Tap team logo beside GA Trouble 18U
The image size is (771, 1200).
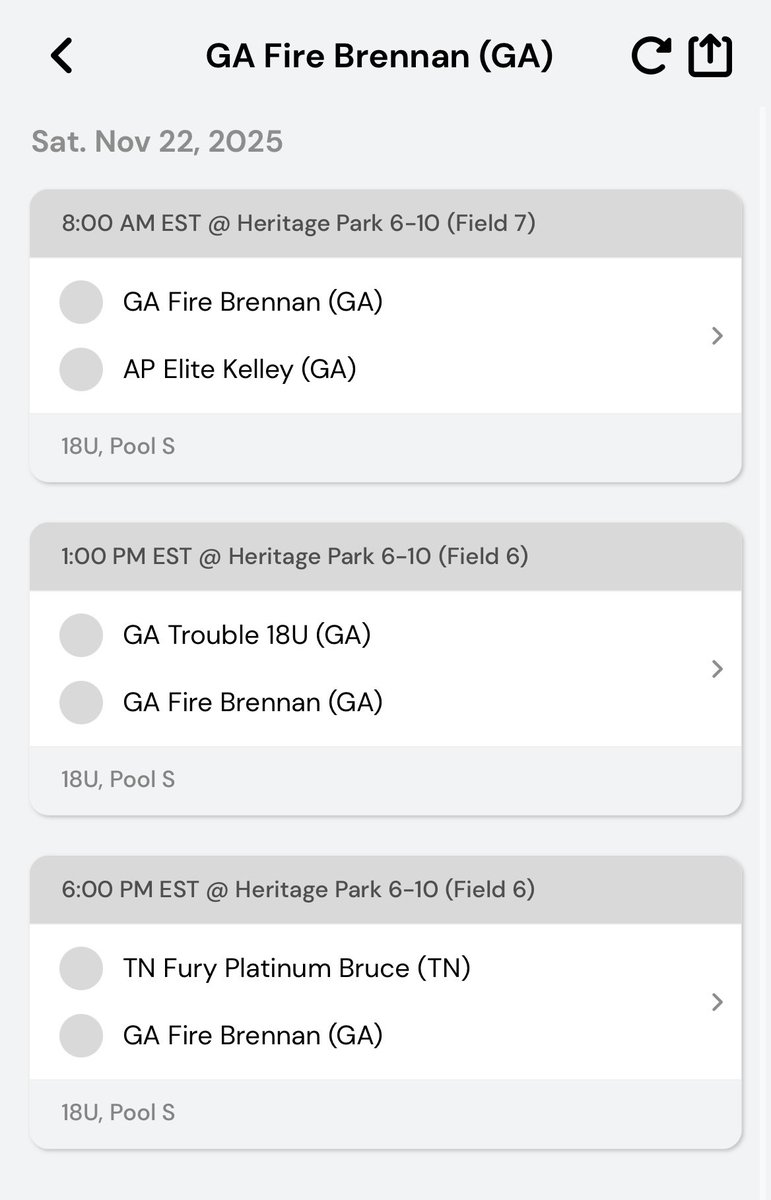click(x=81, y=635)
